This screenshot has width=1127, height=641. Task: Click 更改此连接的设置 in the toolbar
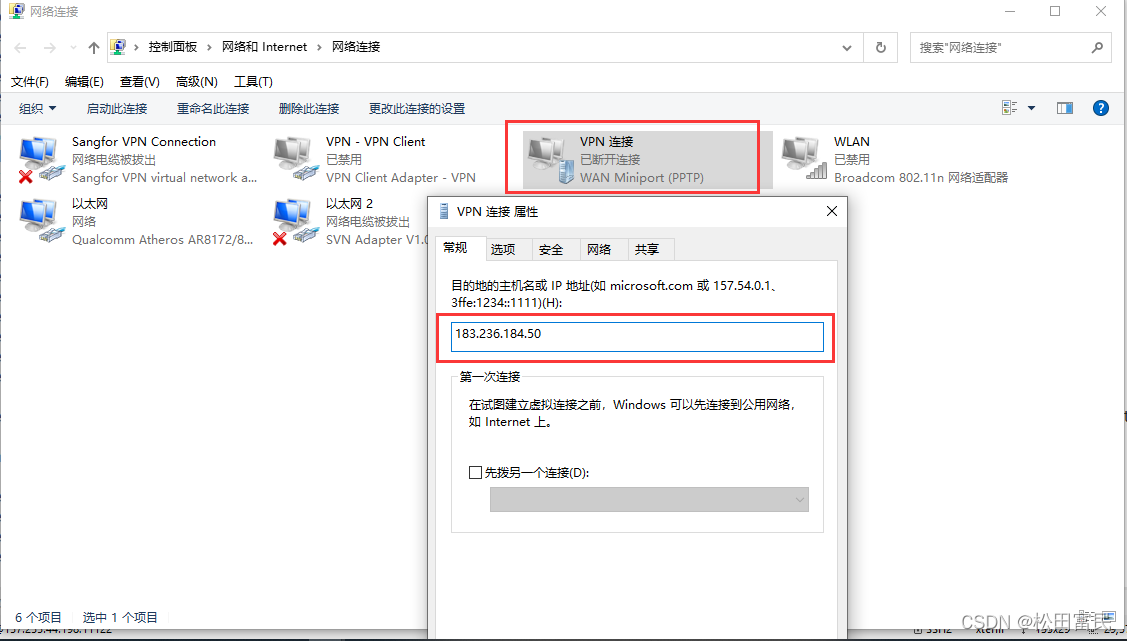click(x=417, y=109)
